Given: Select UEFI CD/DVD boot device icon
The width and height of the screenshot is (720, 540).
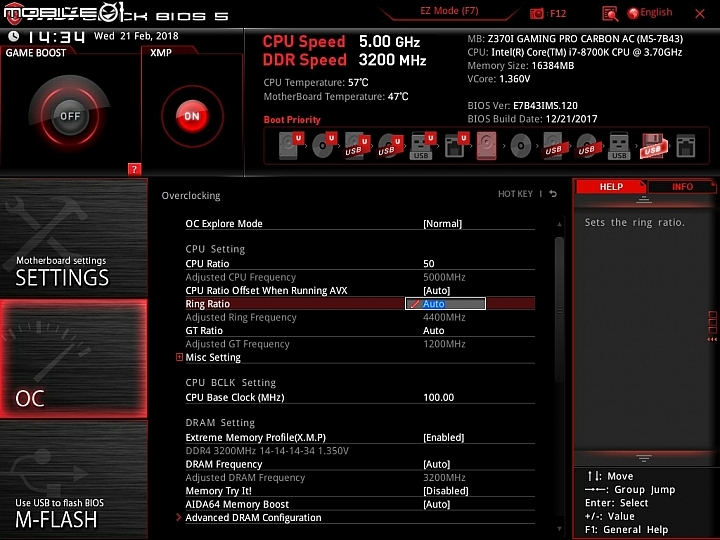Looking at the screenshot, I should coord(323,146).
